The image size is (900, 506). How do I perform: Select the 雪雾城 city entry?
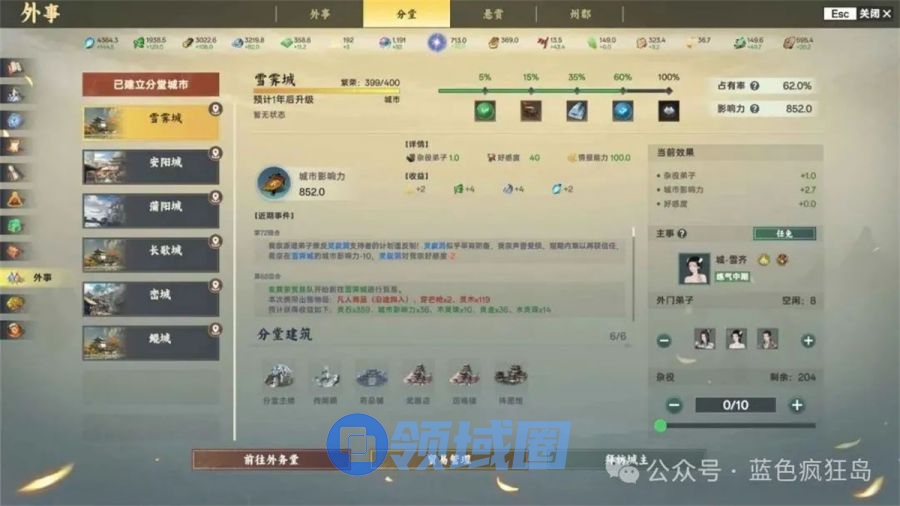pos(150,120)
